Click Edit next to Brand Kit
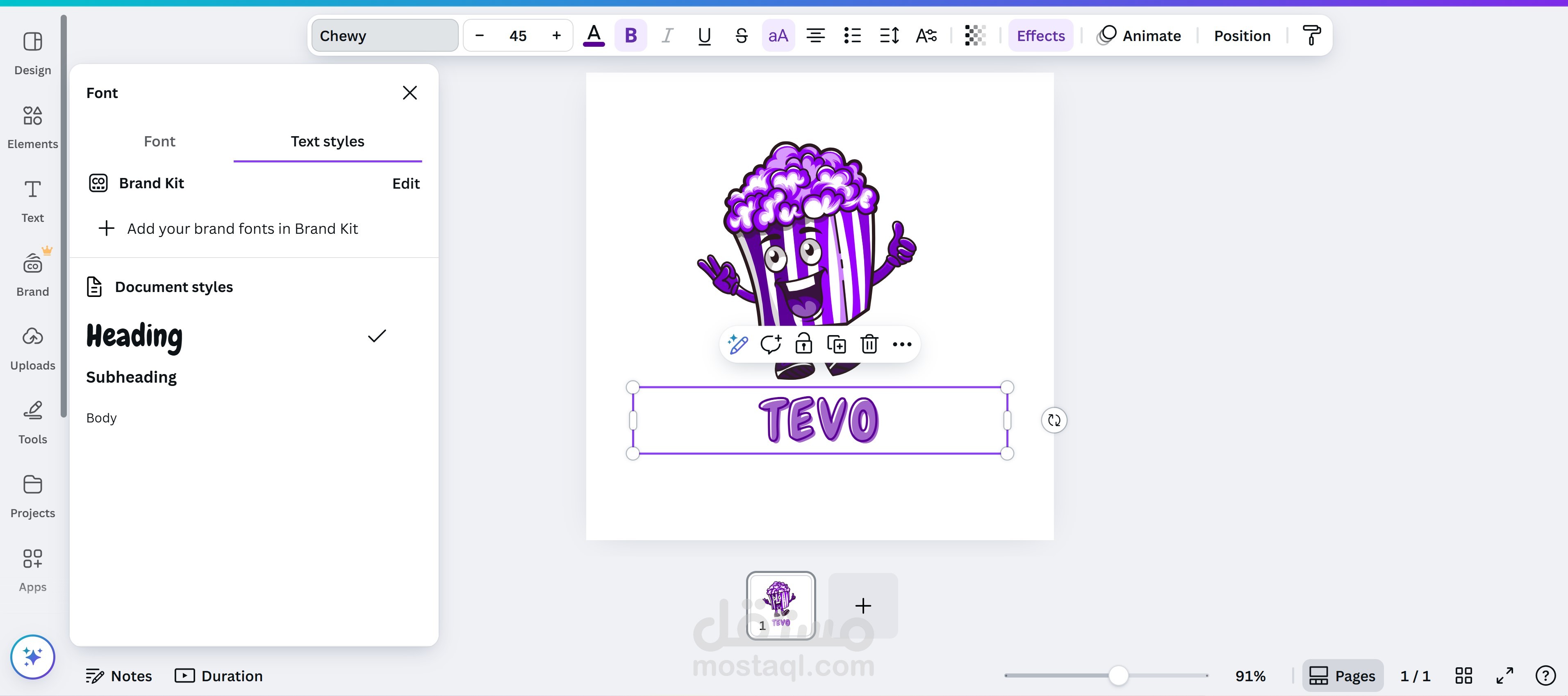 [406, 183]
